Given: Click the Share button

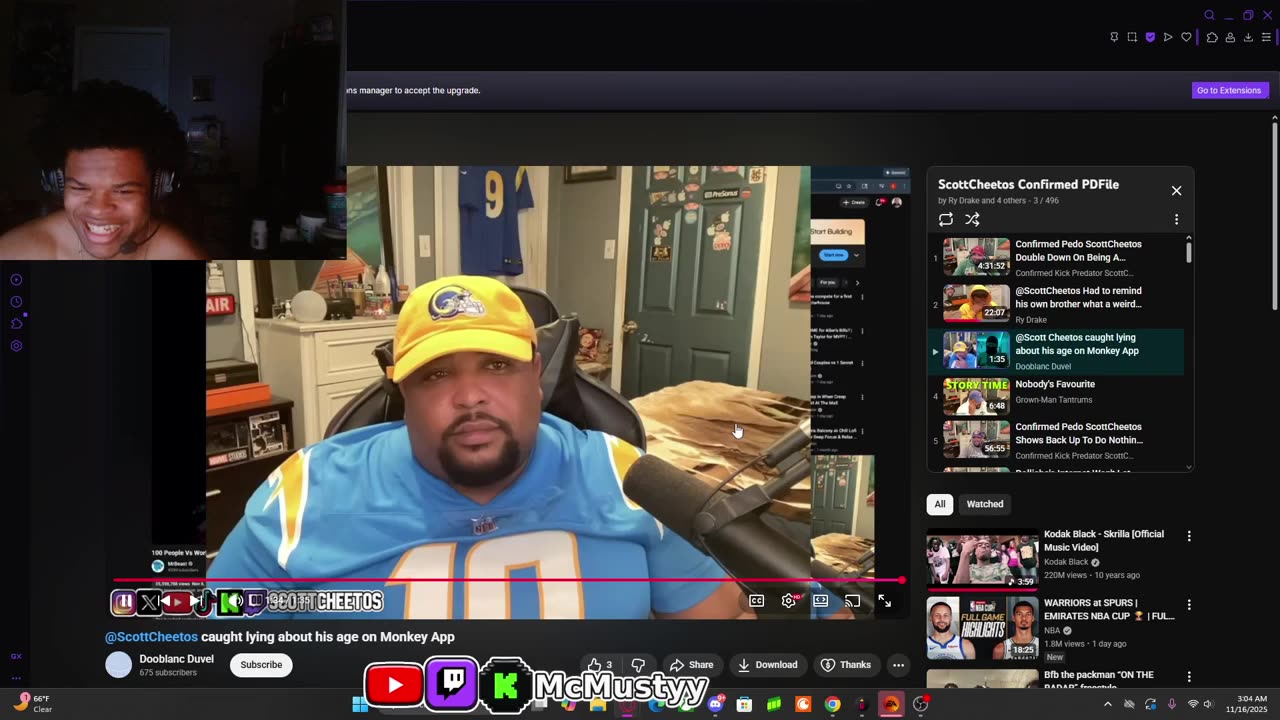Looking at the screenshot, I should pos(691,665).
